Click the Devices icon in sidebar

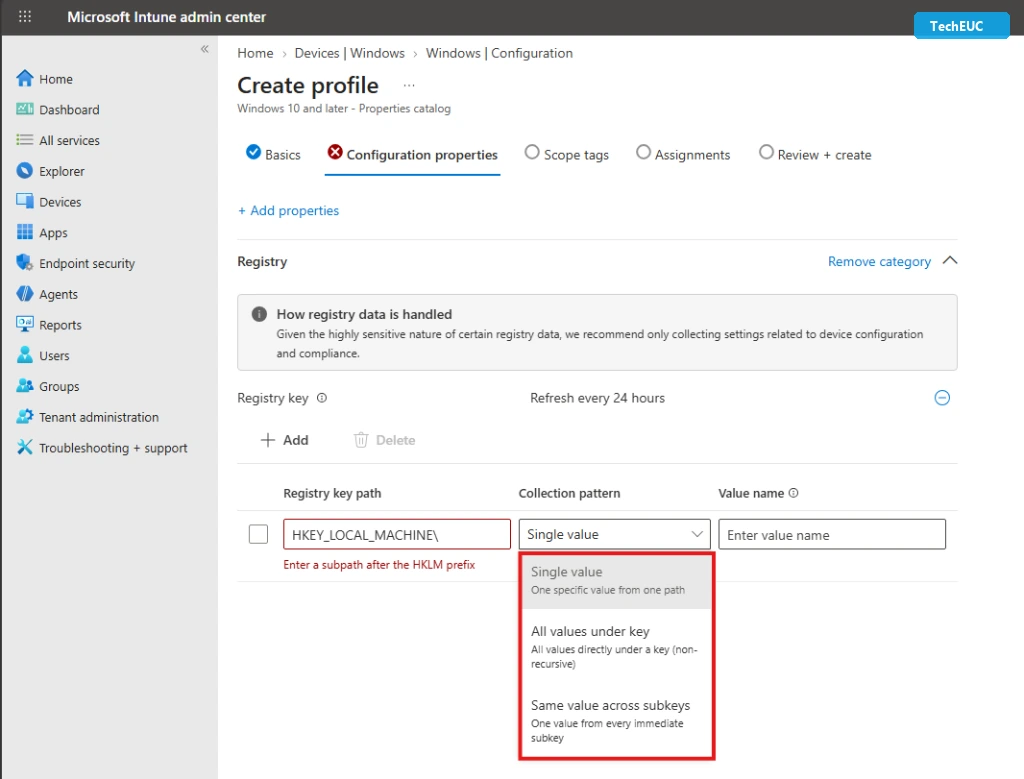[x=25, y=201]
